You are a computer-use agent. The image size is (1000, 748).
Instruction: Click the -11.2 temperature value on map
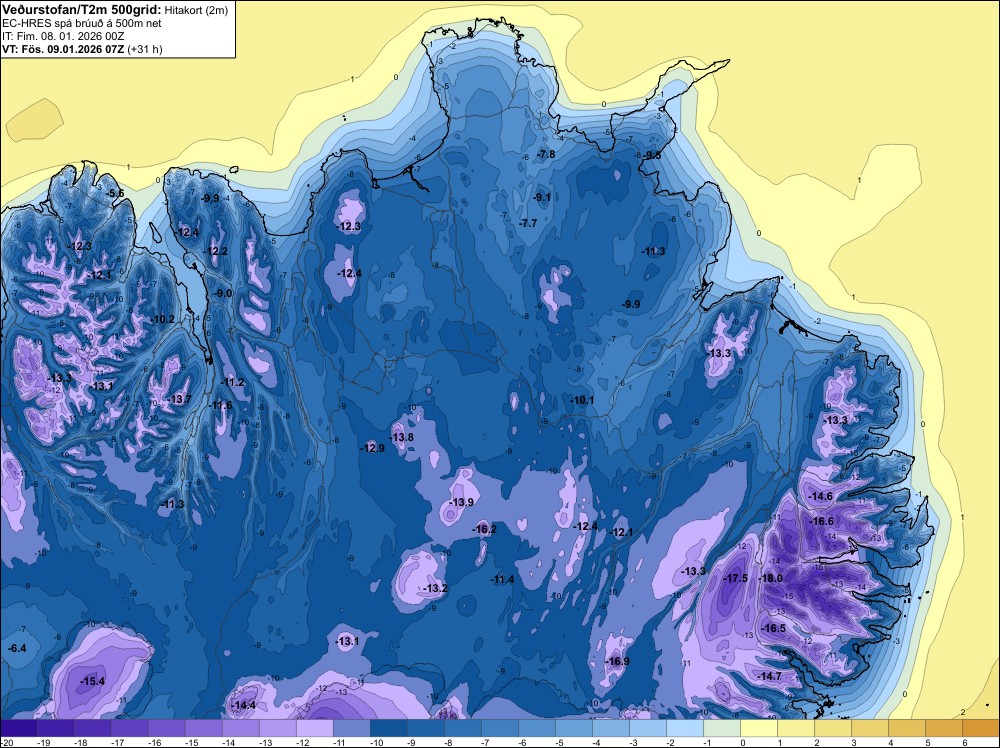(x=233, y=383)
